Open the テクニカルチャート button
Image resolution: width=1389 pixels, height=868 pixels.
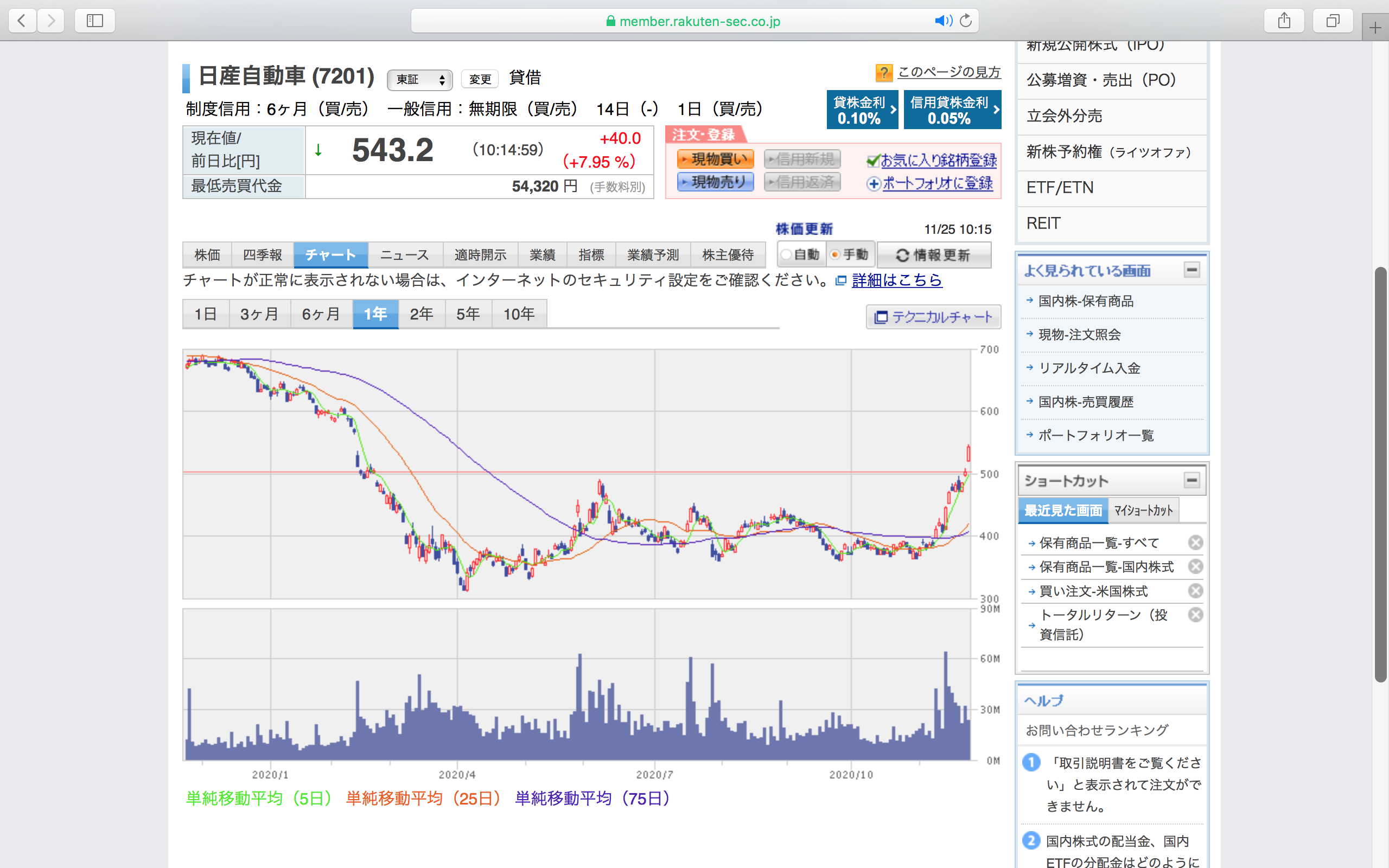pyautogui.click(x=933, y=317)
